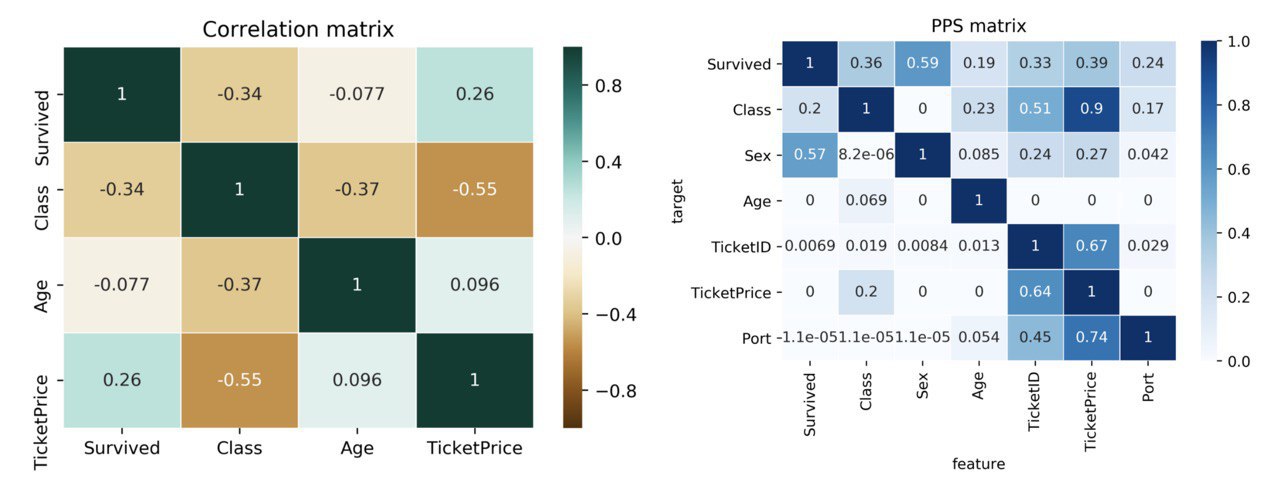Click the PPS cell showing 8.2e-06
1280x489 pixels.
click(x=866, y=156)
